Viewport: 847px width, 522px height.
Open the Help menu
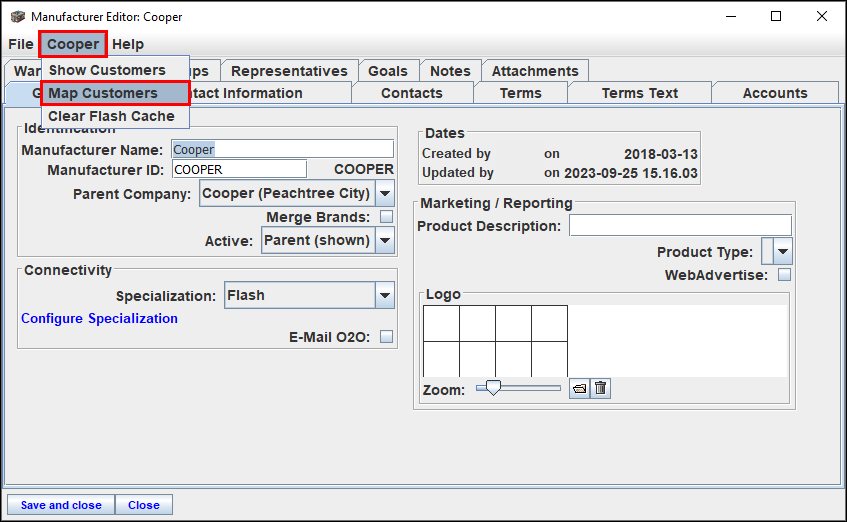point(128,44)
